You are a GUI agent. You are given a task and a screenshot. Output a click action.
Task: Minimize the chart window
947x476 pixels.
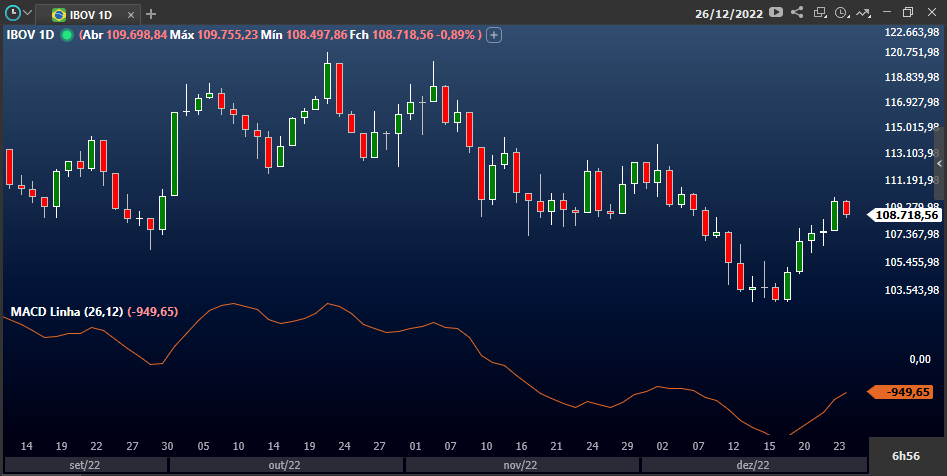887,12
